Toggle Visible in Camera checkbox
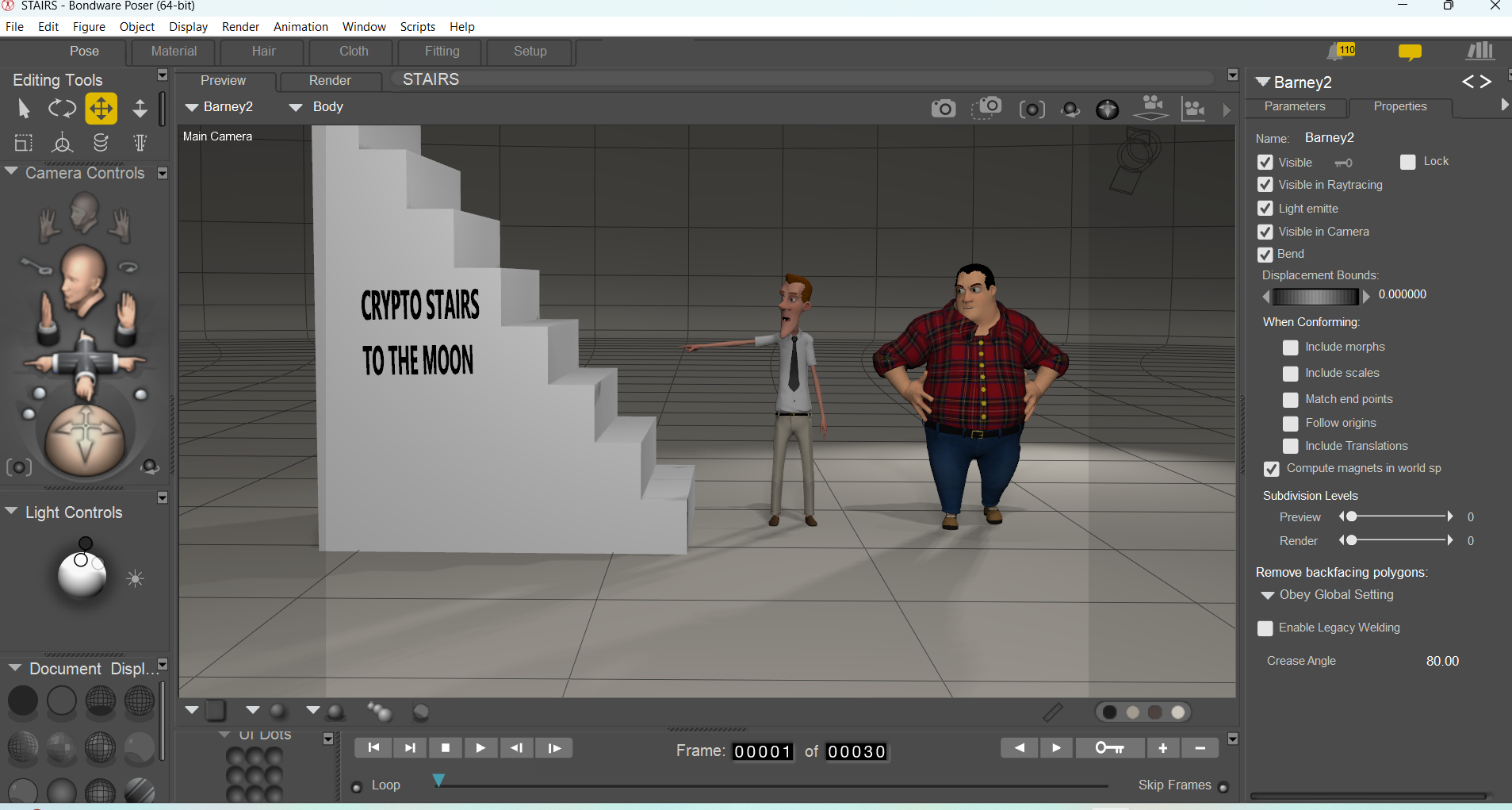The image size is (1512, 810). click(1265, 232)
